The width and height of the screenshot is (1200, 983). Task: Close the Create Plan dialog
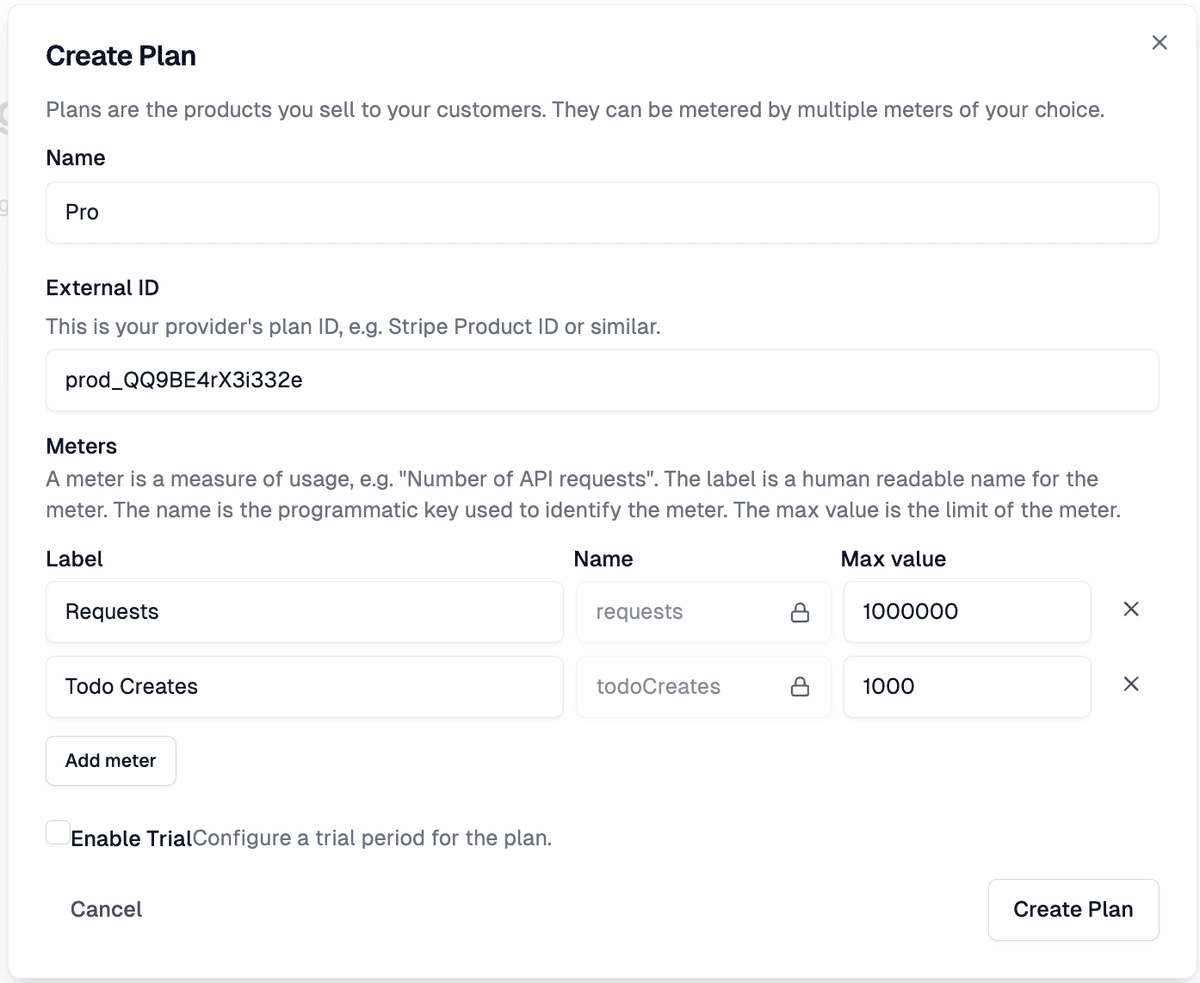click(x=1159, y=42)
